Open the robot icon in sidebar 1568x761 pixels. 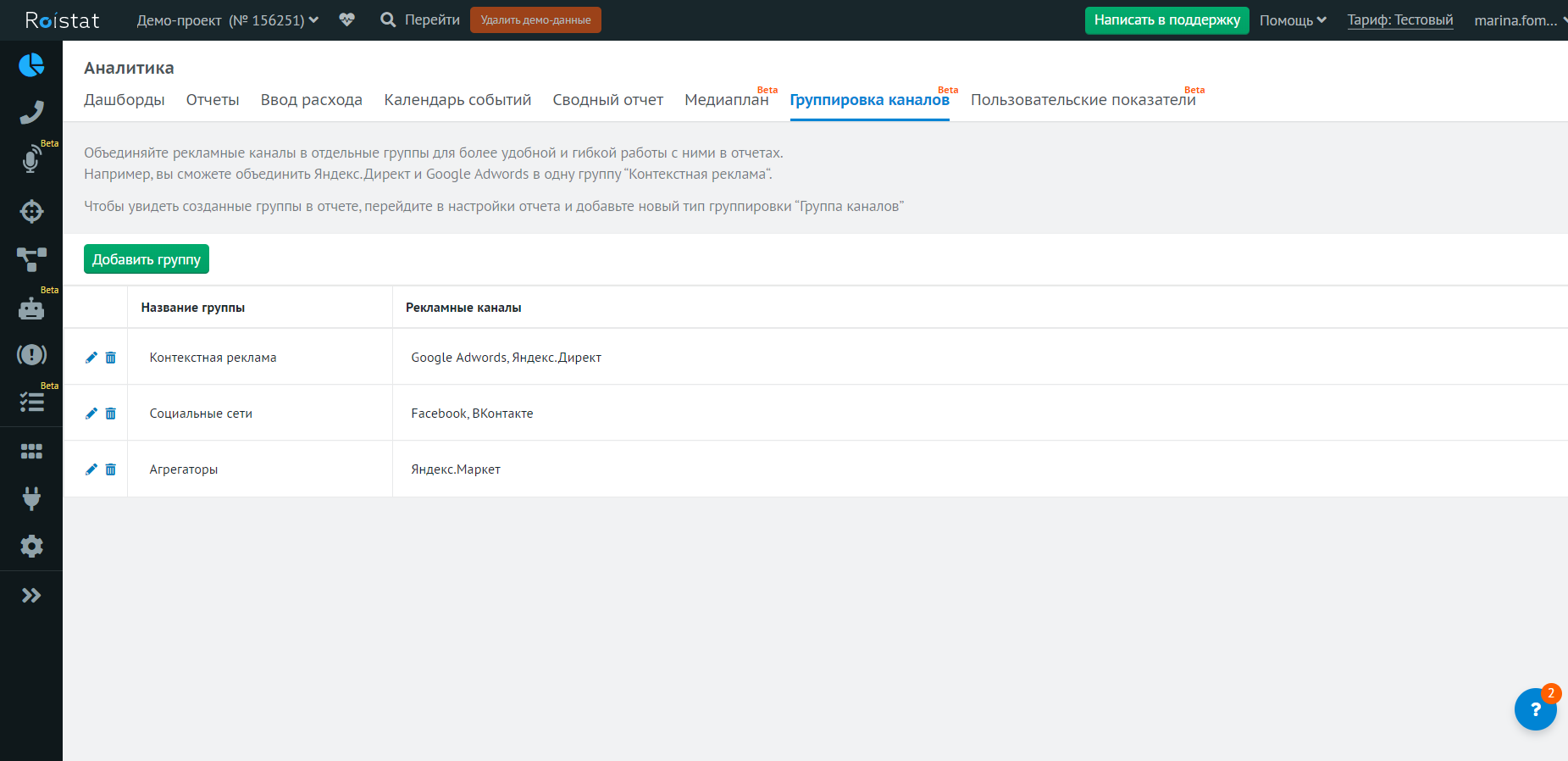31,308
